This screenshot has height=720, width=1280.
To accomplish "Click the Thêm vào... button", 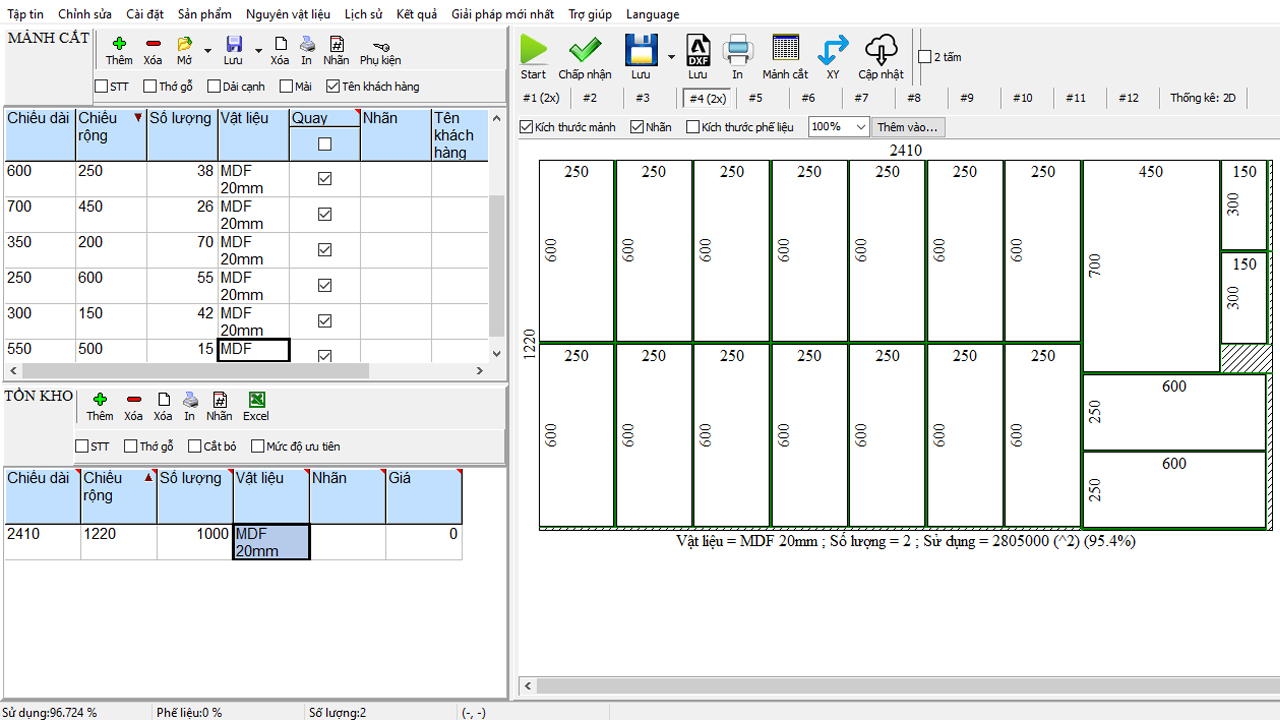I will pos(907,127).
